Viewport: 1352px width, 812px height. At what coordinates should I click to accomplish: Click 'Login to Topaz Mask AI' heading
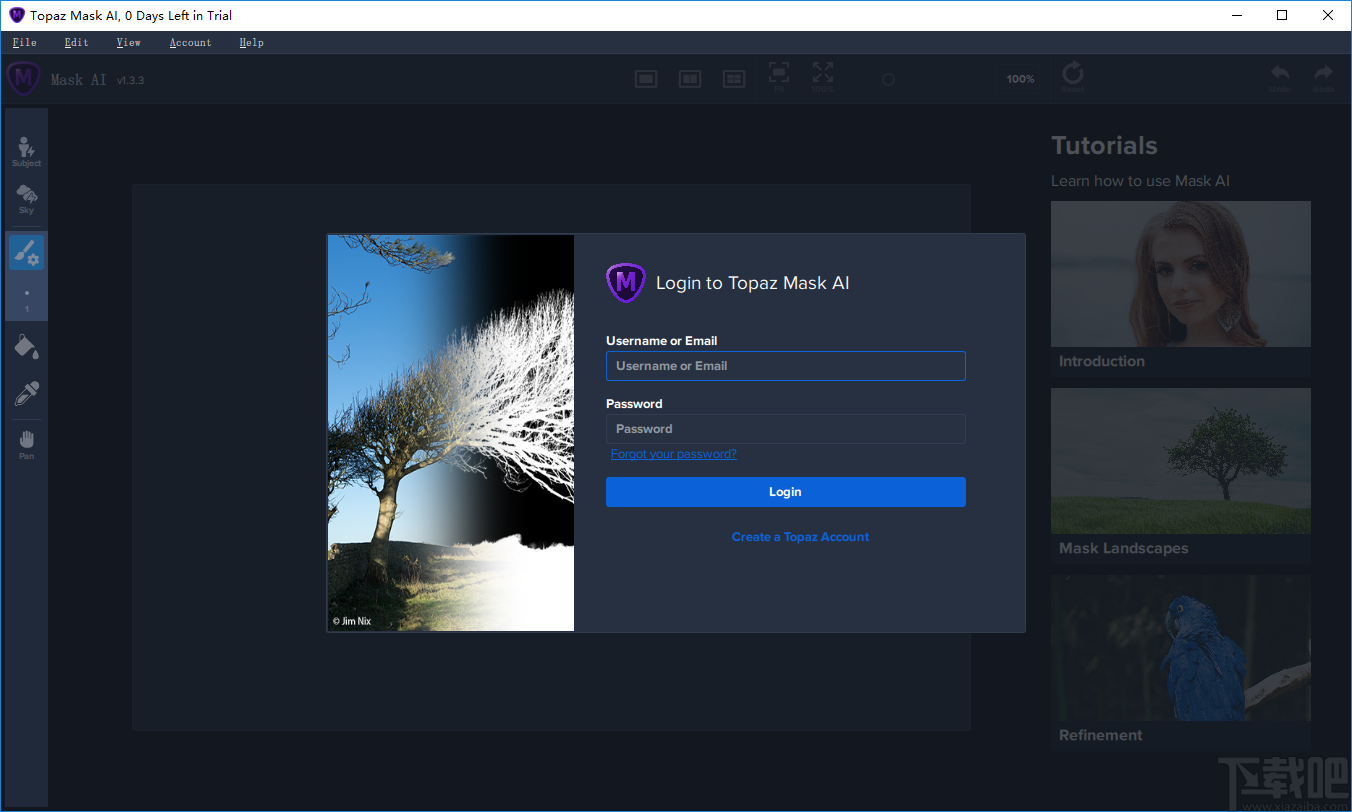[x=753, y=283]
